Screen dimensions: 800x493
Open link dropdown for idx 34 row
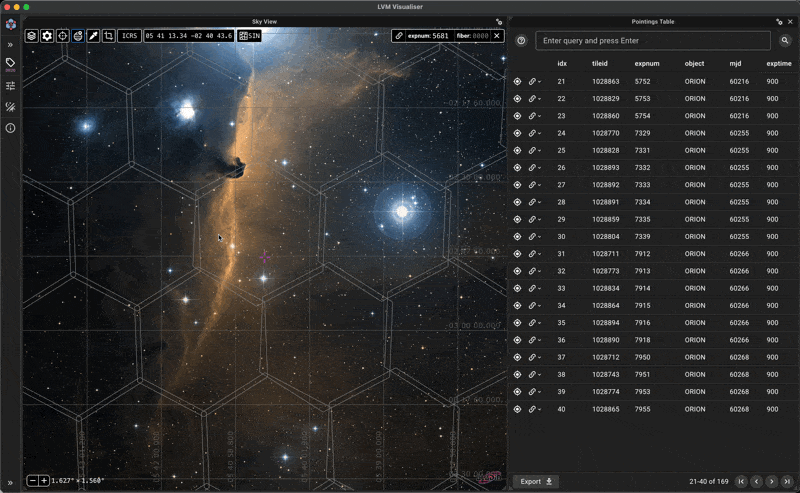(x=534, y=306)
